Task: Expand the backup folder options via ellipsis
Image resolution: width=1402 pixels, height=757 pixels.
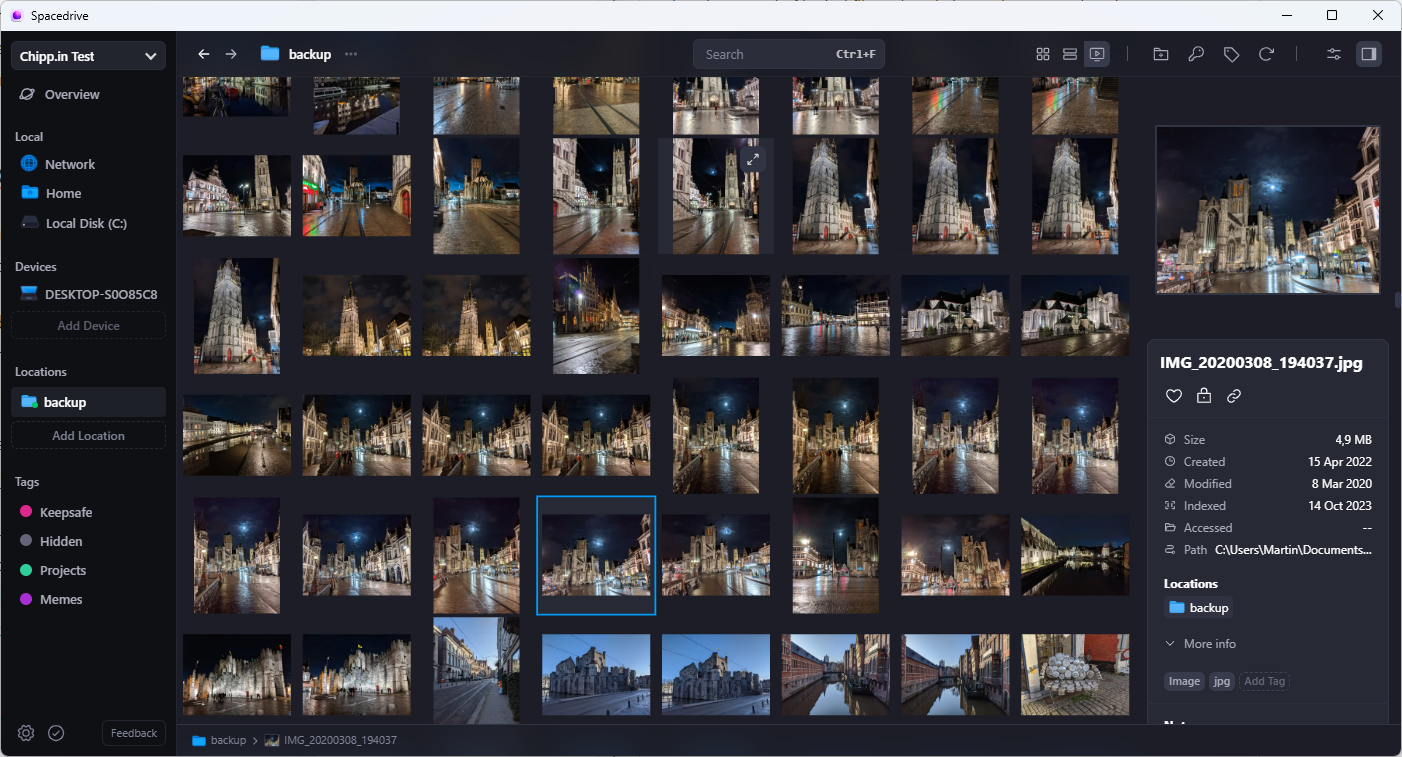Action: point(350,54)
